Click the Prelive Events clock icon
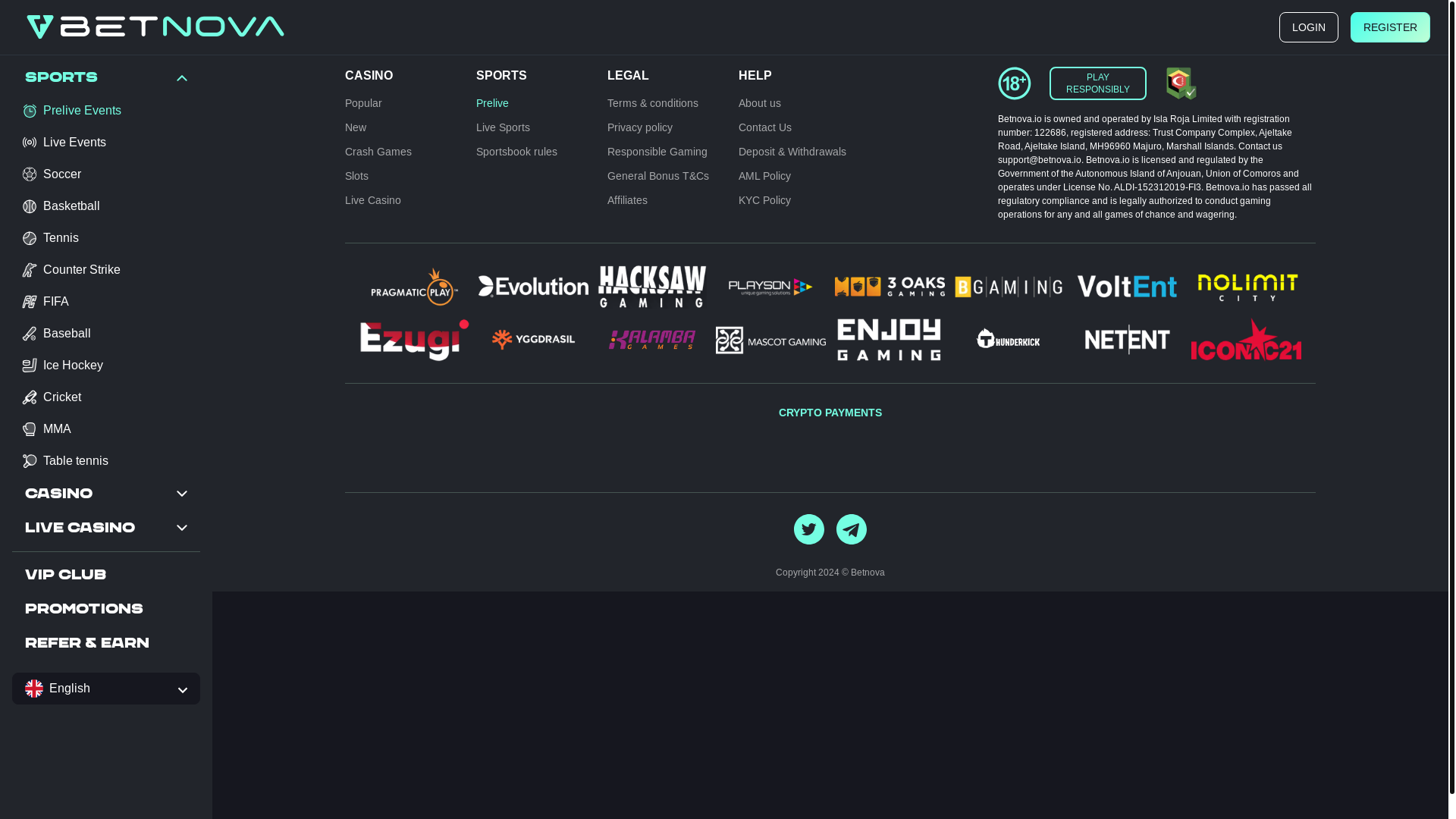Image resolution: width=1456 pixels, height=819 pixels. (30, 111)
